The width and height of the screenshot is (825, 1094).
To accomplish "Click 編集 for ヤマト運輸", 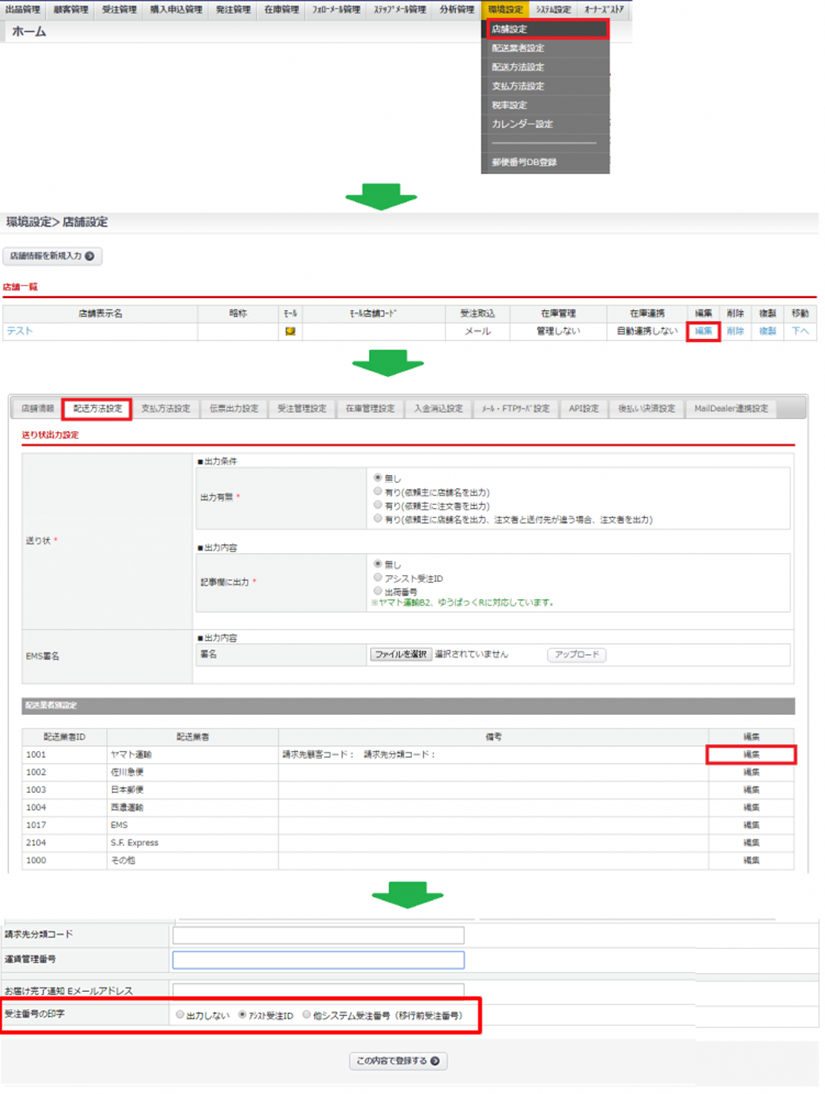I will 751,755.
